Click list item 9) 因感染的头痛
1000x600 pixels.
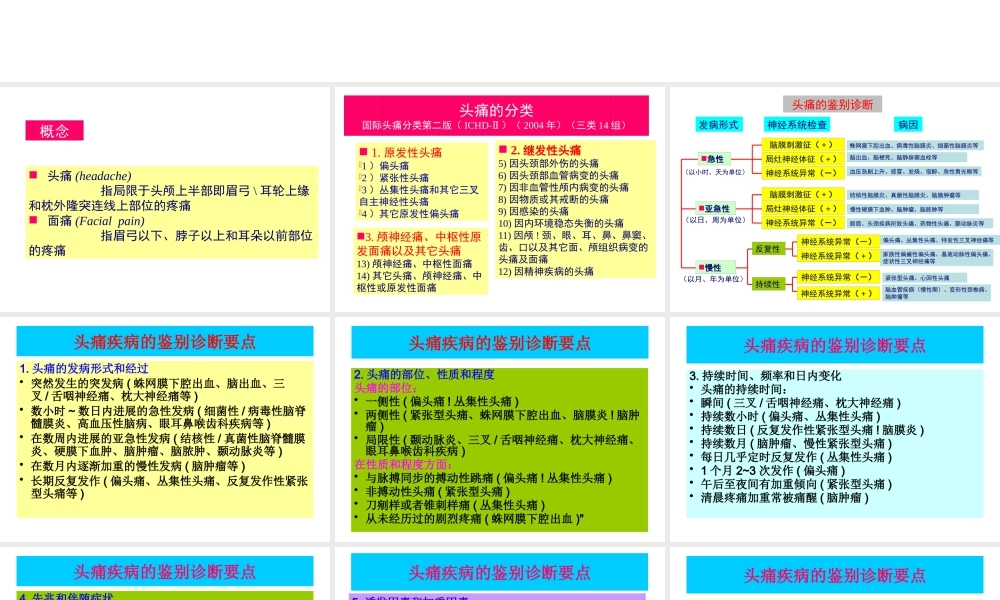(533, 211)
